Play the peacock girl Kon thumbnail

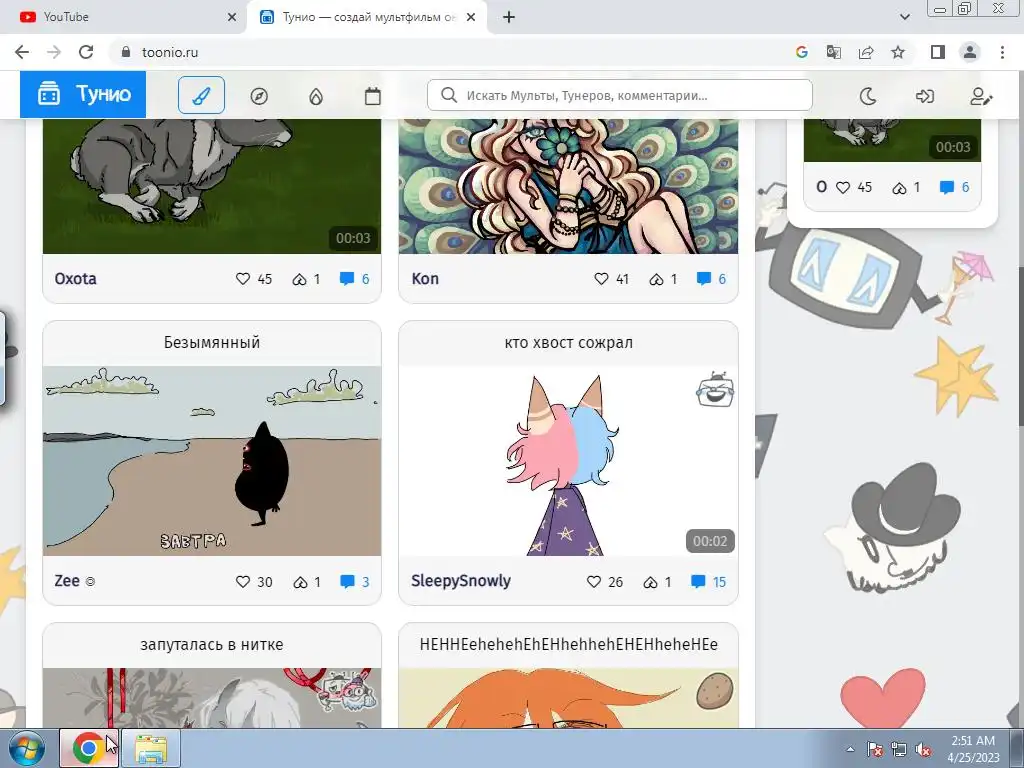point(568,186)
